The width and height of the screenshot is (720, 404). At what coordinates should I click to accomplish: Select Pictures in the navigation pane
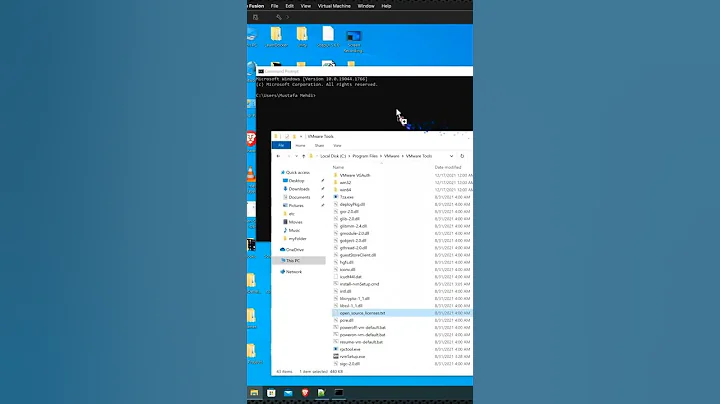click(296, 206)
